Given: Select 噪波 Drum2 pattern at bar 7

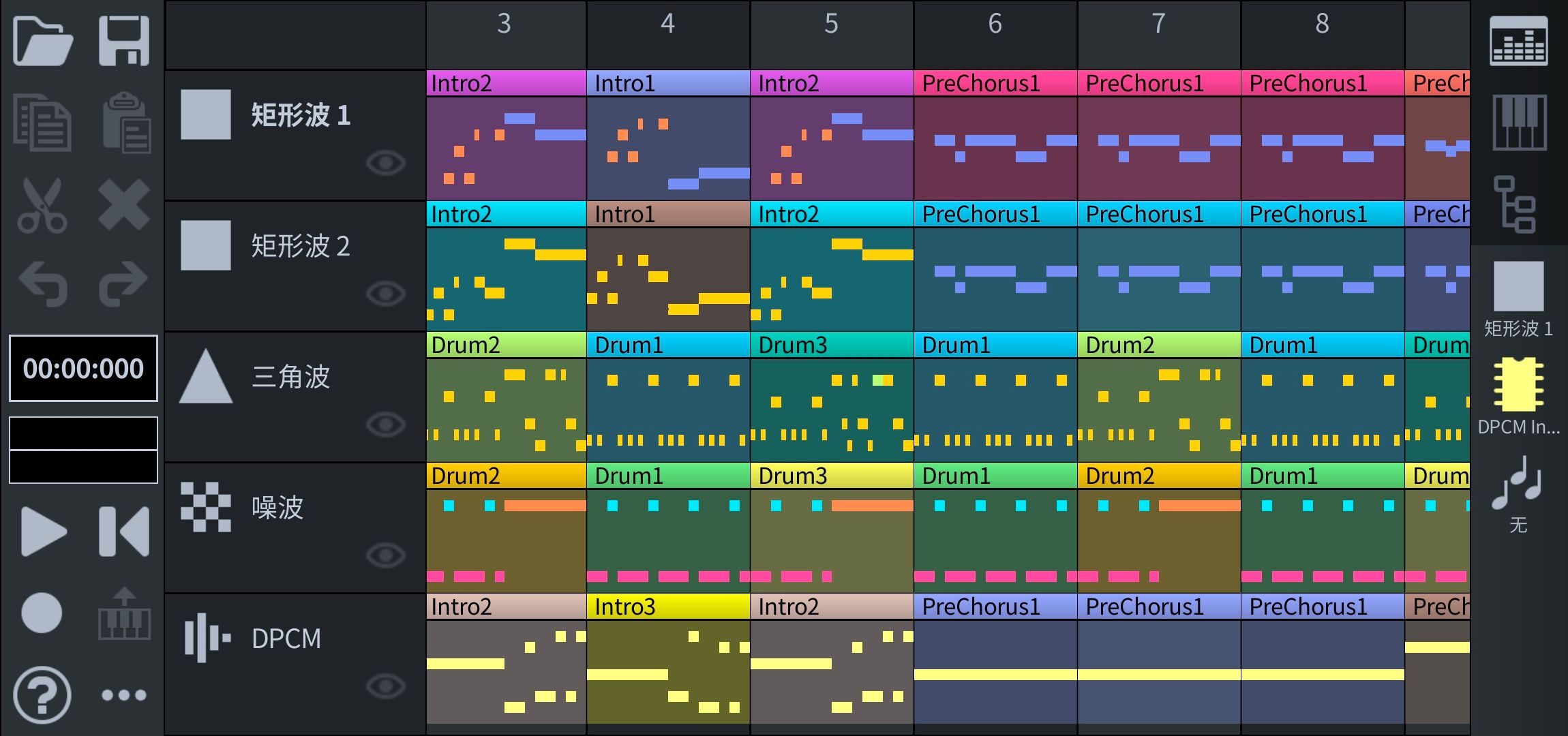Looking at the screenshot, I should click(x=1159, y=527).
